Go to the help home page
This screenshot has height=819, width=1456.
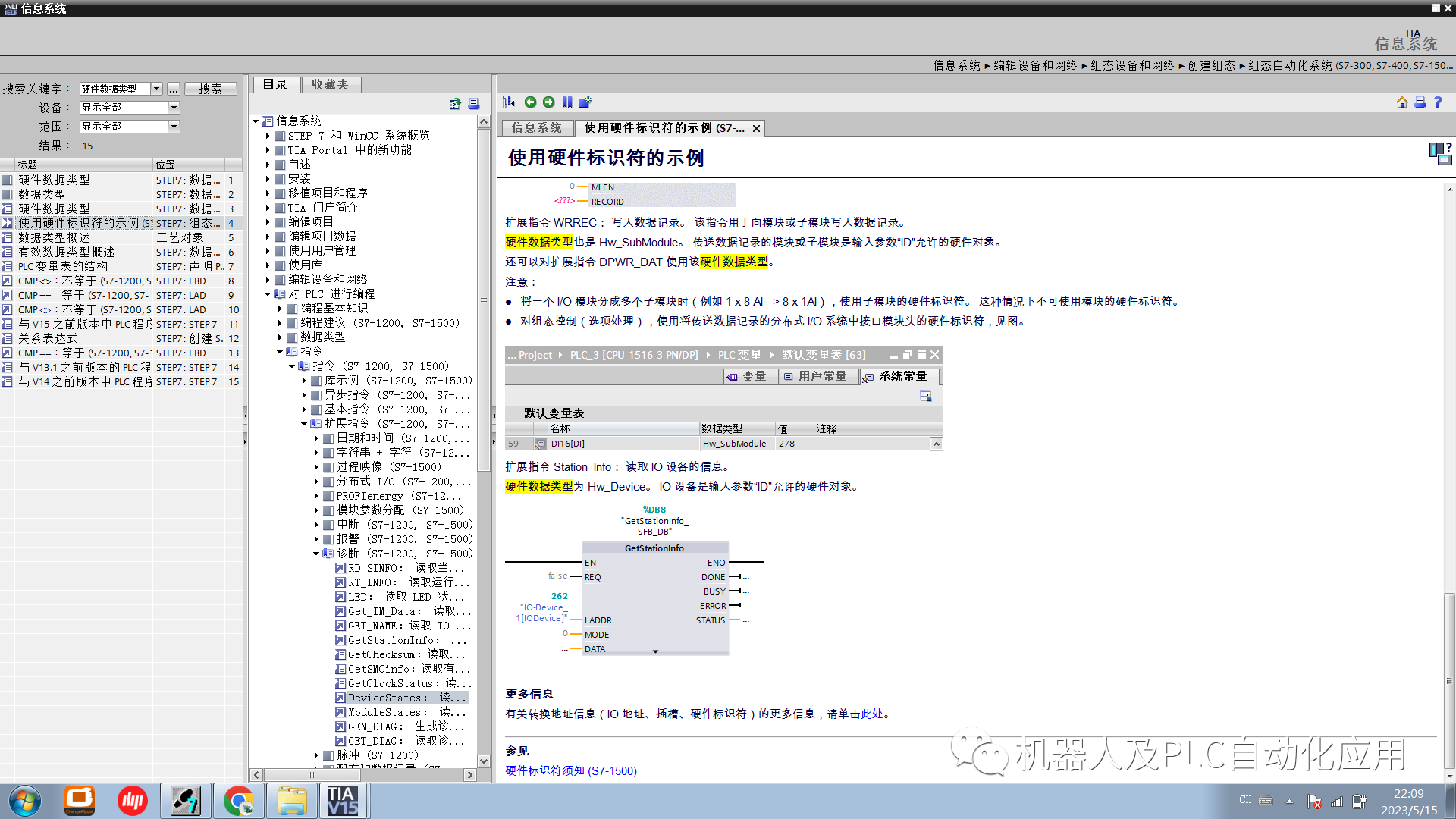[x=1401, y=102]
